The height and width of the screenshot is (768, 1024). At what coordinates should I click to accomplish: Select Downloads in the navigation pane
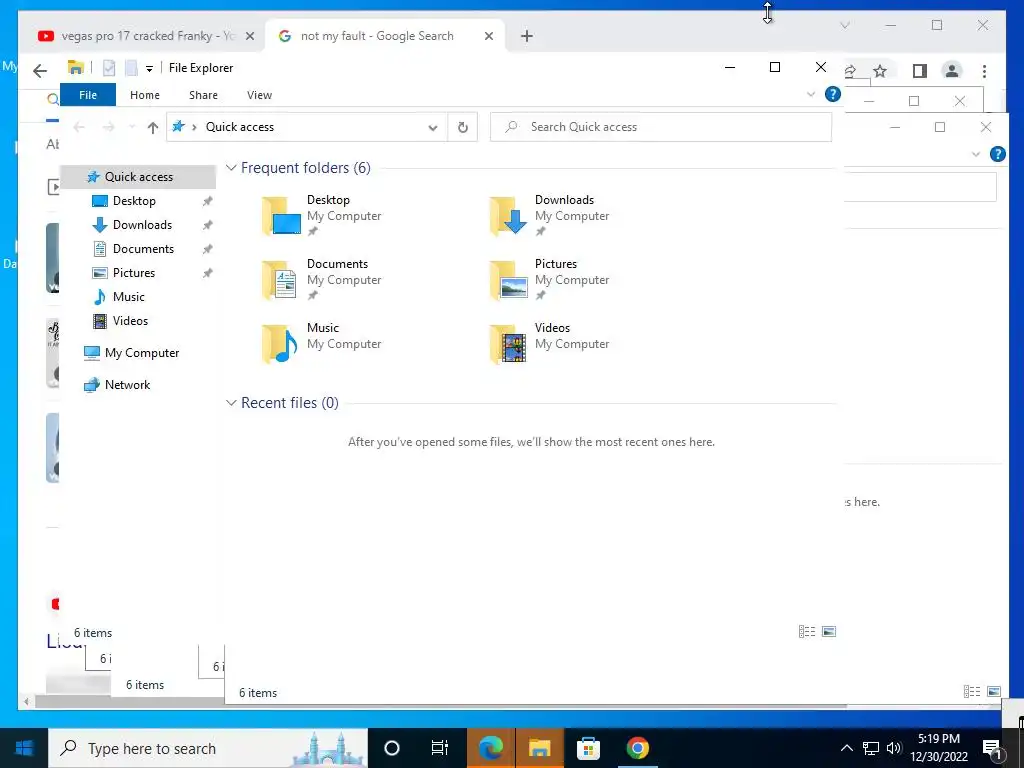coord(142,225)
